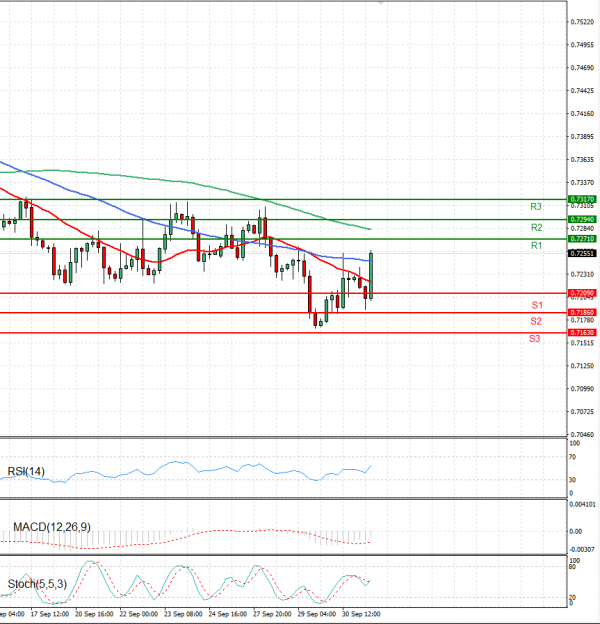Click the 27 Sep 20:00 time label
Viewport: 600px width, 624px height.
(x=273, y=614)
